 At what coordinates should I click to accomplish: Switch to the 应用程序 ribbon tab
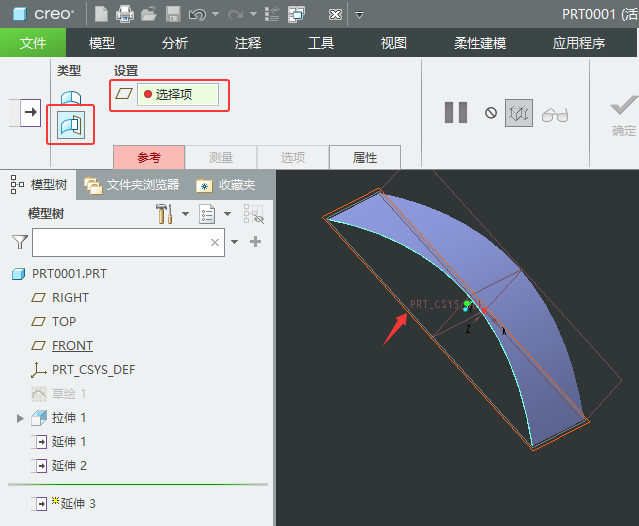pyautogui.click(x=579, y=43)
